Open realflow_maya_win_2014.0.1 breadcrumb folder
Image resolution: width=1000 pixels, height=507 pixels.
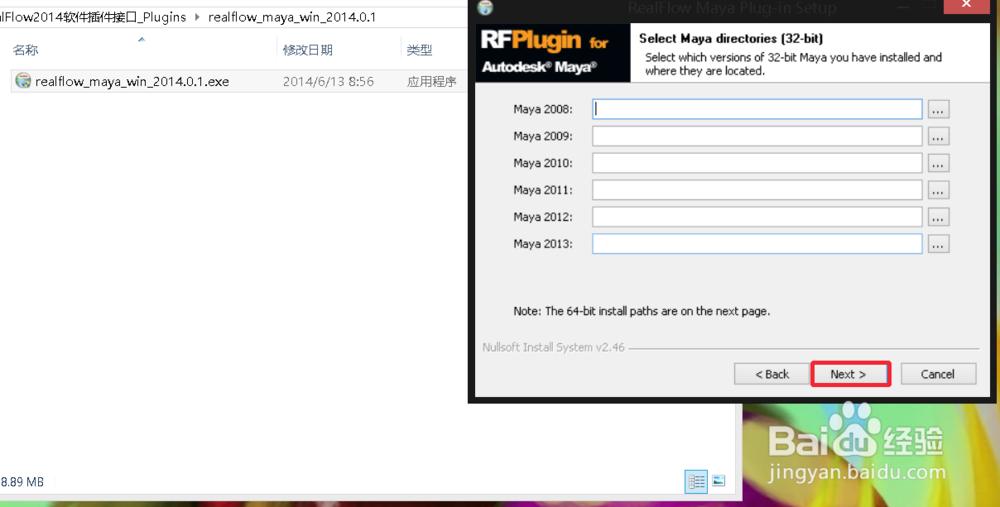[x=292, y=17]
